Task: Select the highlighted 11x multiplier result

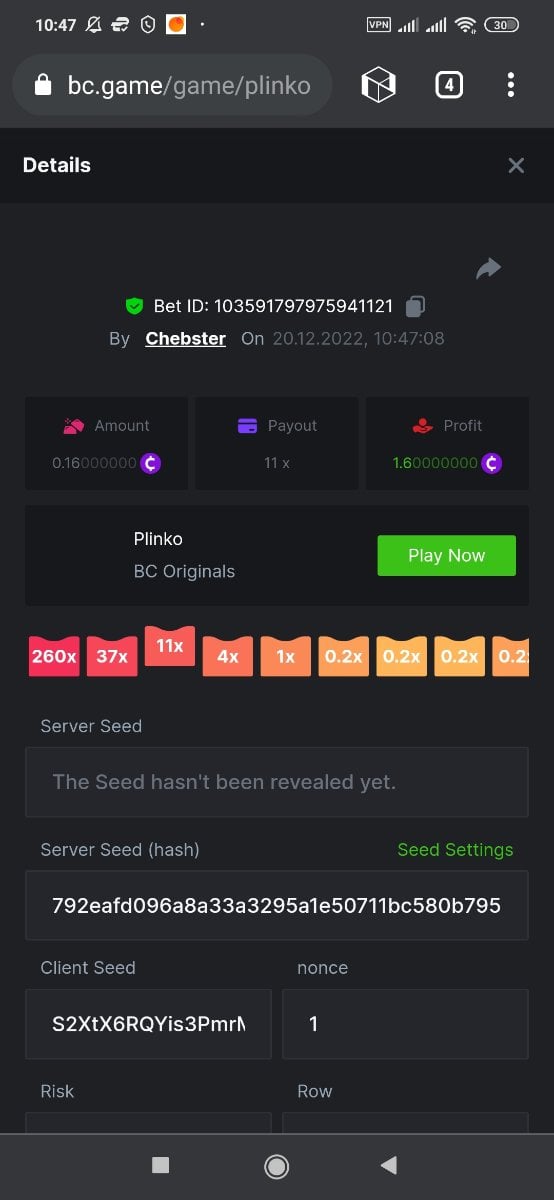Action: (170, 646)
